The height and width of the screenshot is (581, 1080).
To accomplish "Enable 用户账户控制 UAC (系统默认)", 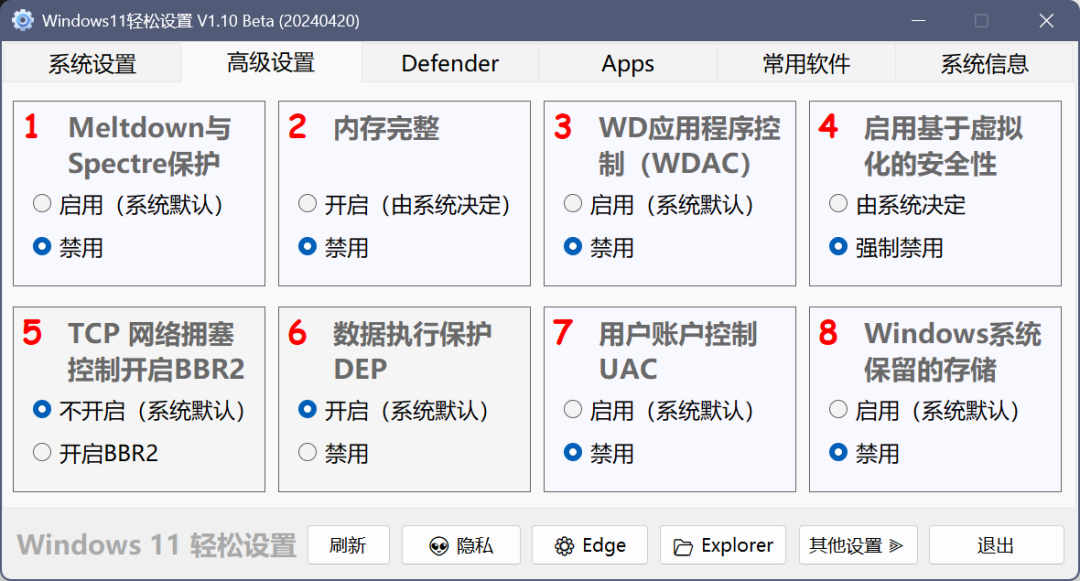I will click(573, 410).
